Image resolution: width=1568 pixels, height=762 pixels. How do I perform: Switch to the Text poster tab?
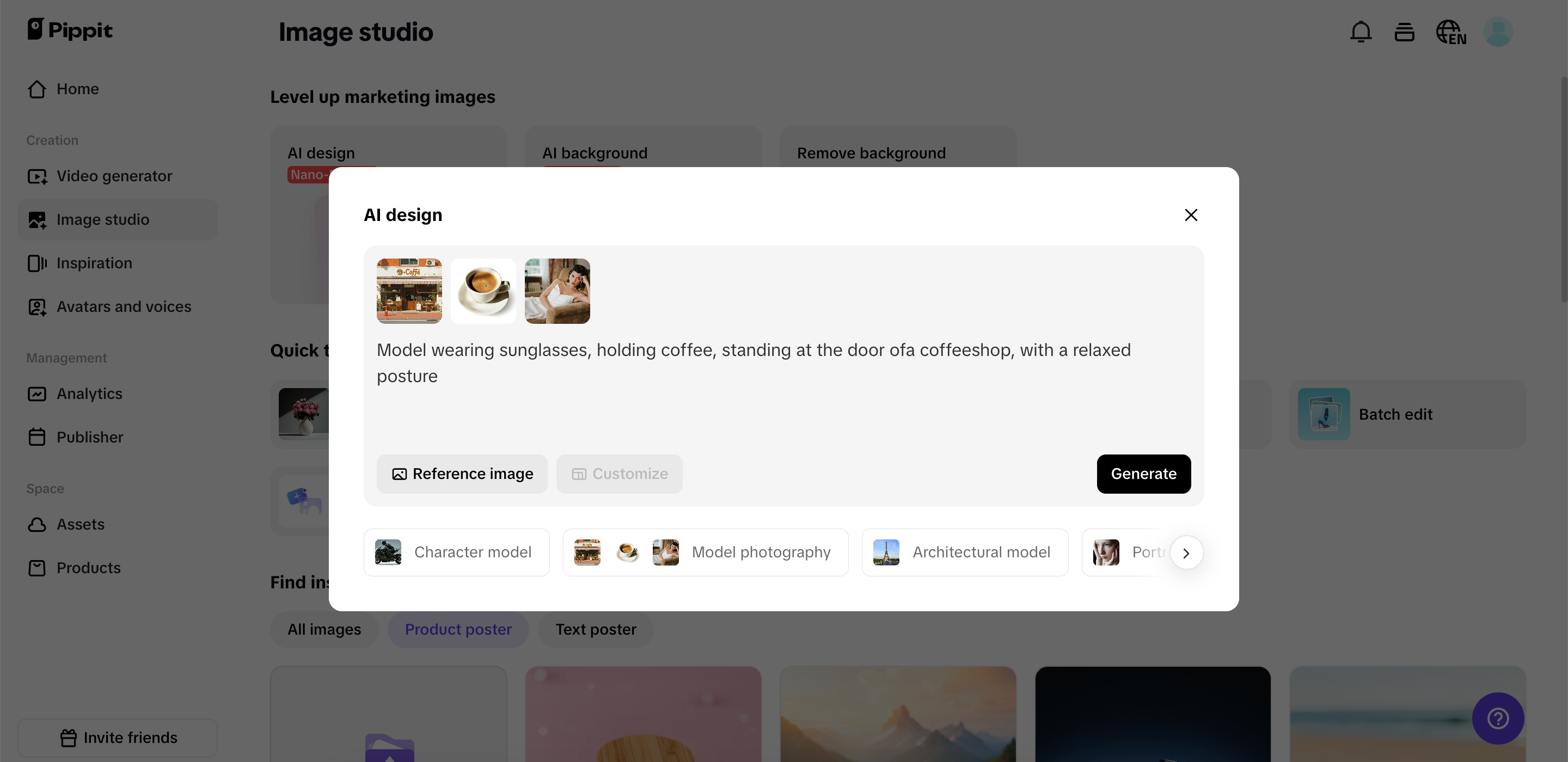point(595,629)
